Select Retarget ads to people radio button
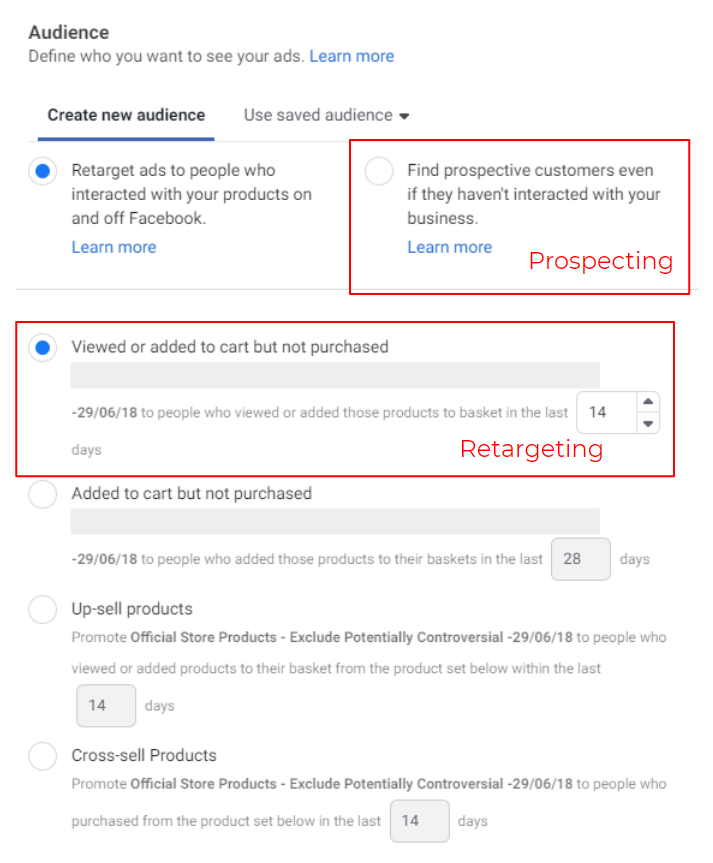The height and width of the screenshot is (863, 713). coord(43,172)
